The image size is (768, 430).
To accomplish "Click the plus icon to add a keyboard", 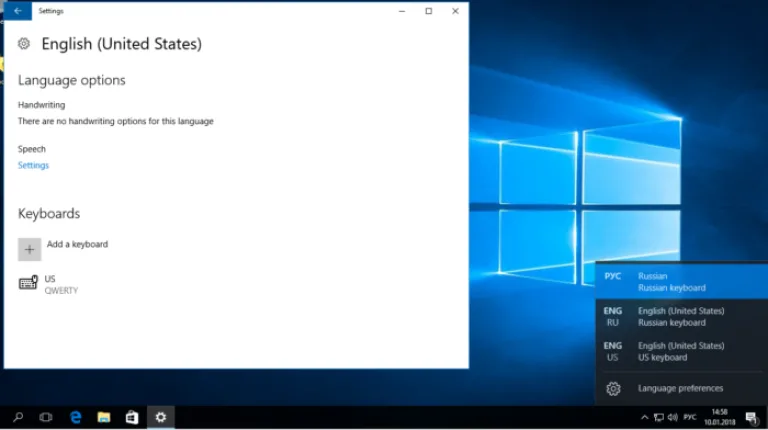I will 29,249.
